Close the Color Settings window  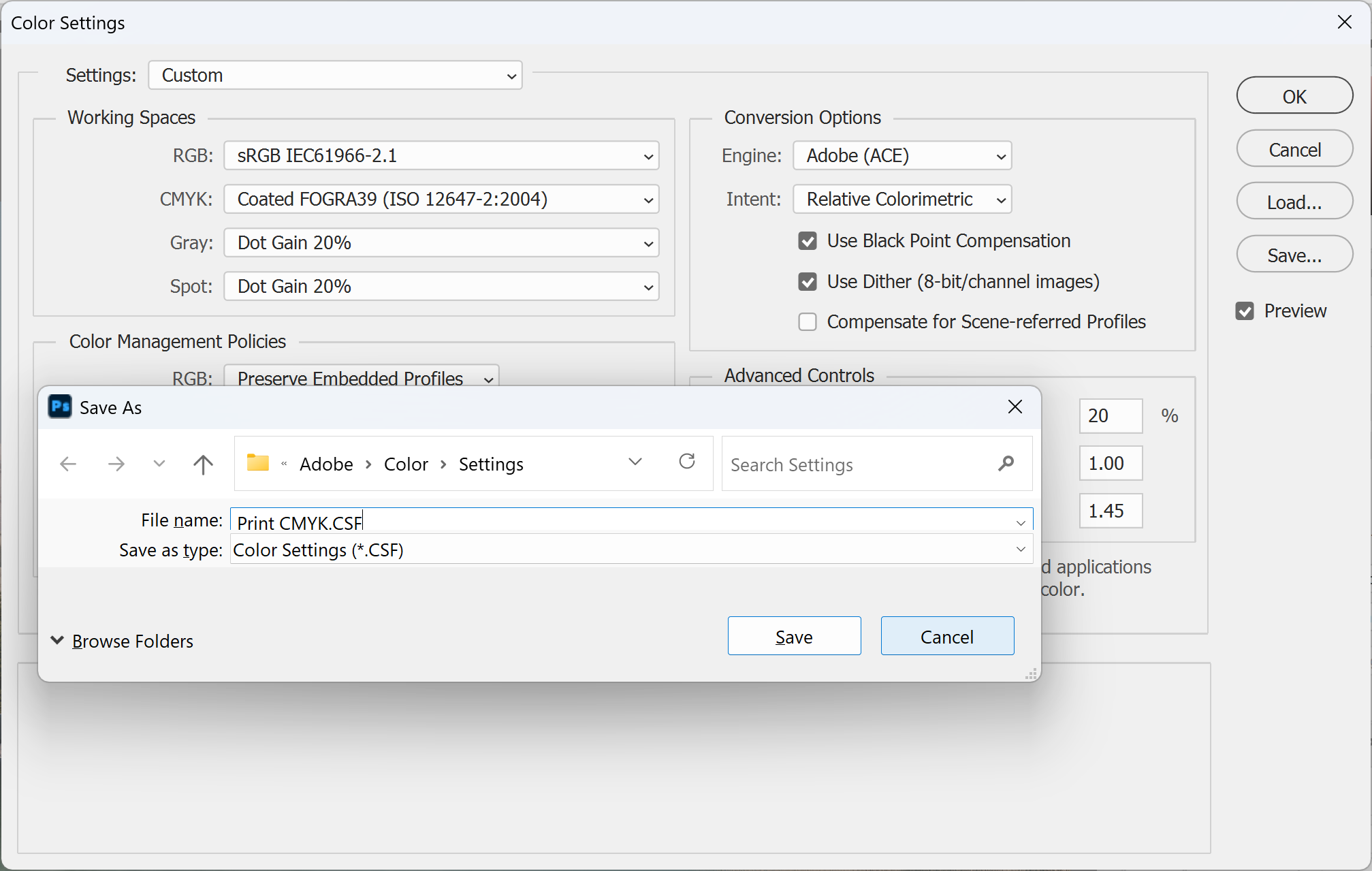point(1344,22)
